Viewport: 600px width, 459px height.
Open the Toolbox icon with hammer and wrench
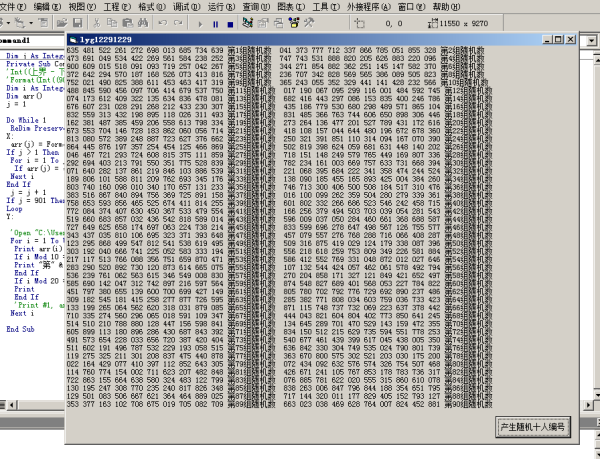pyautogui.click(x=309, y=23)
